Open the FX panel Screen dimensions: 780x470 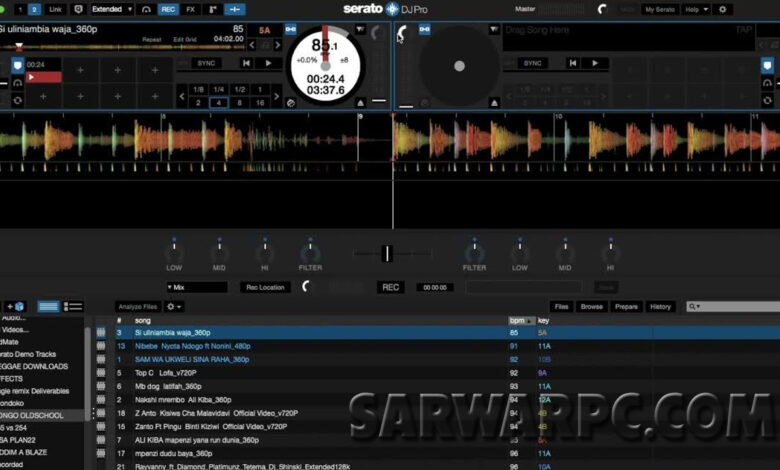(x=190, y=9)
